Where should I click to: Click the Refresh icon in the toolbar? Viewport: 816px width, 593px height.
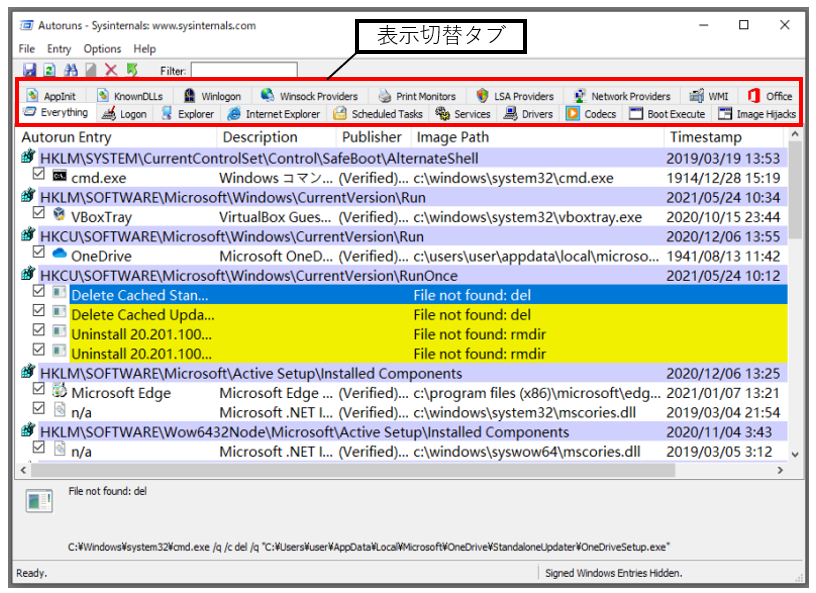(x=49, y=70)
